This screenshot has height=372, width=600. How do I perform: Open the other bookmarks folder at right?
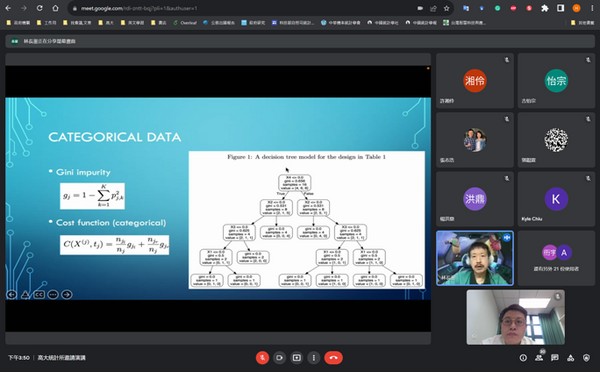pos(582,23)
